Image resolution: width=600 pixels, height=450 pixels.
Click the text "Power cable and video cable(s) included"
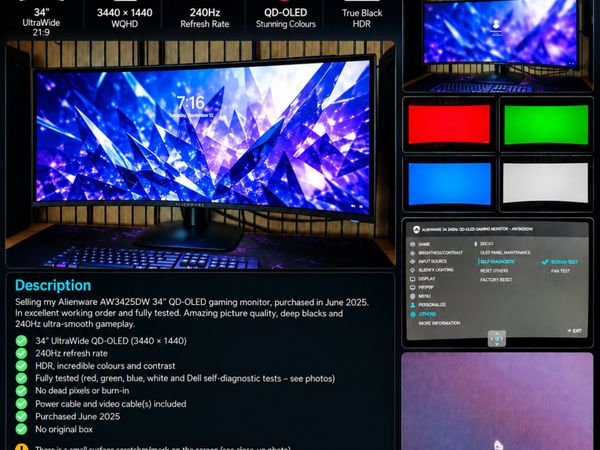click(111, 404)
